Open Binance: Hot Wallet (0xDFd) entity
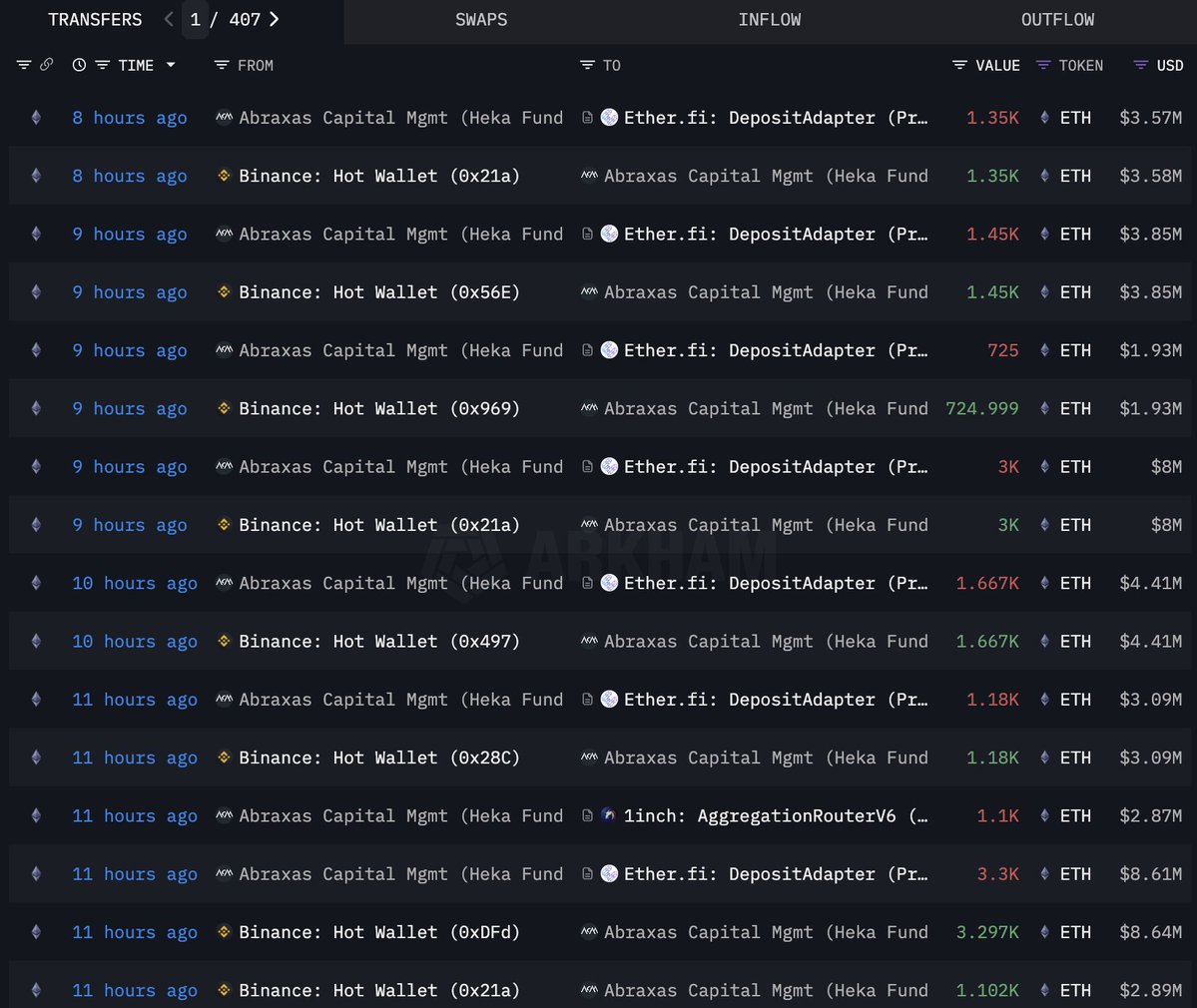 point(378,932)
